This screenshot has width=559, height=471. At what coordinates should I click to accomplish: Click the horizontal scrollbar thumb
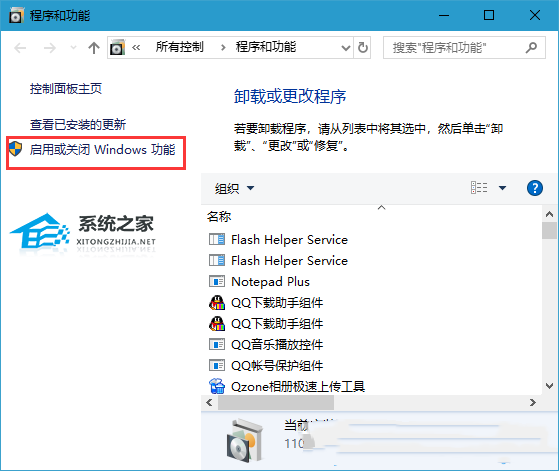click(276, 403)
